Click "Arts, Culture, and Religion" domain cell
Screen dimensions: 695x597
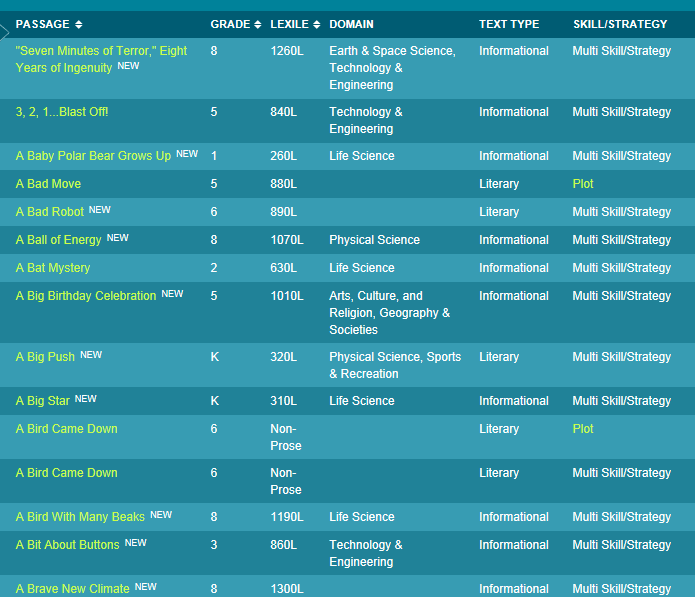390,313
